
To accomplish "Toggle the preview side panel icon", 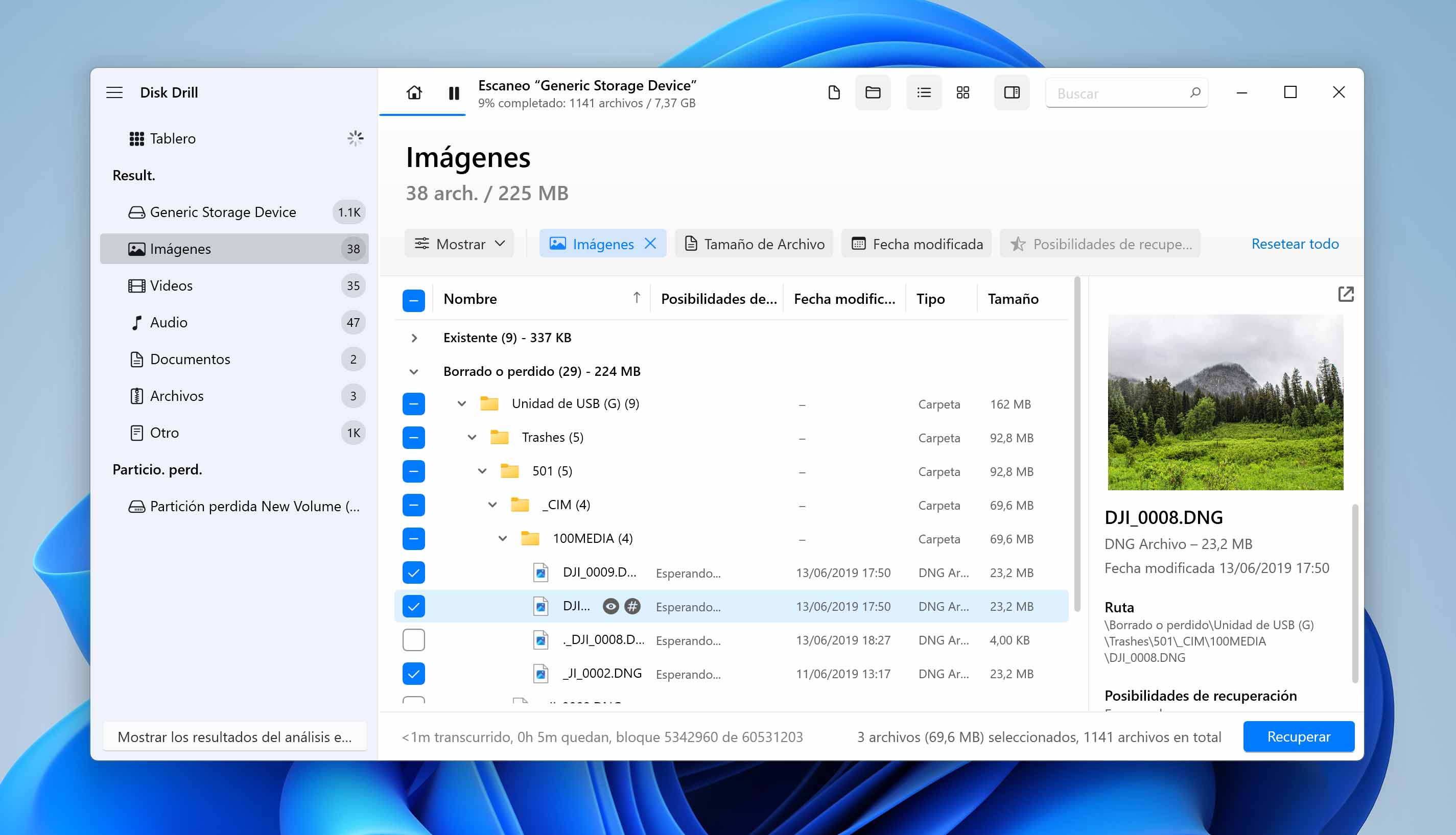I will point(1012,92).
